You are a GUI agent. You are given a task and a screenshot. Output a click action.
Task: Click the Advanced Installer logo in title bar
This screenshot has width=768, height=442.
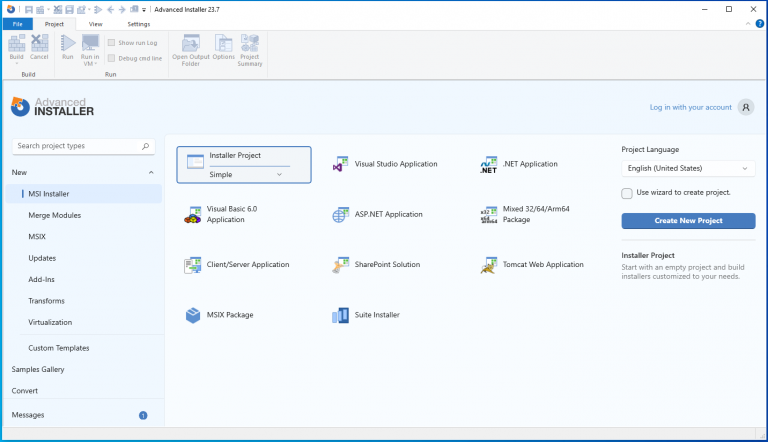coord(11,9)
